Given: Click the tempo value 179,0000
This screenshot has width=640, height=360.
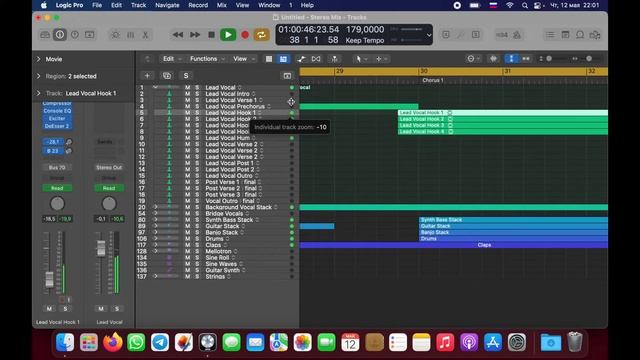Looking at the screenshot, I should [365, 30].
